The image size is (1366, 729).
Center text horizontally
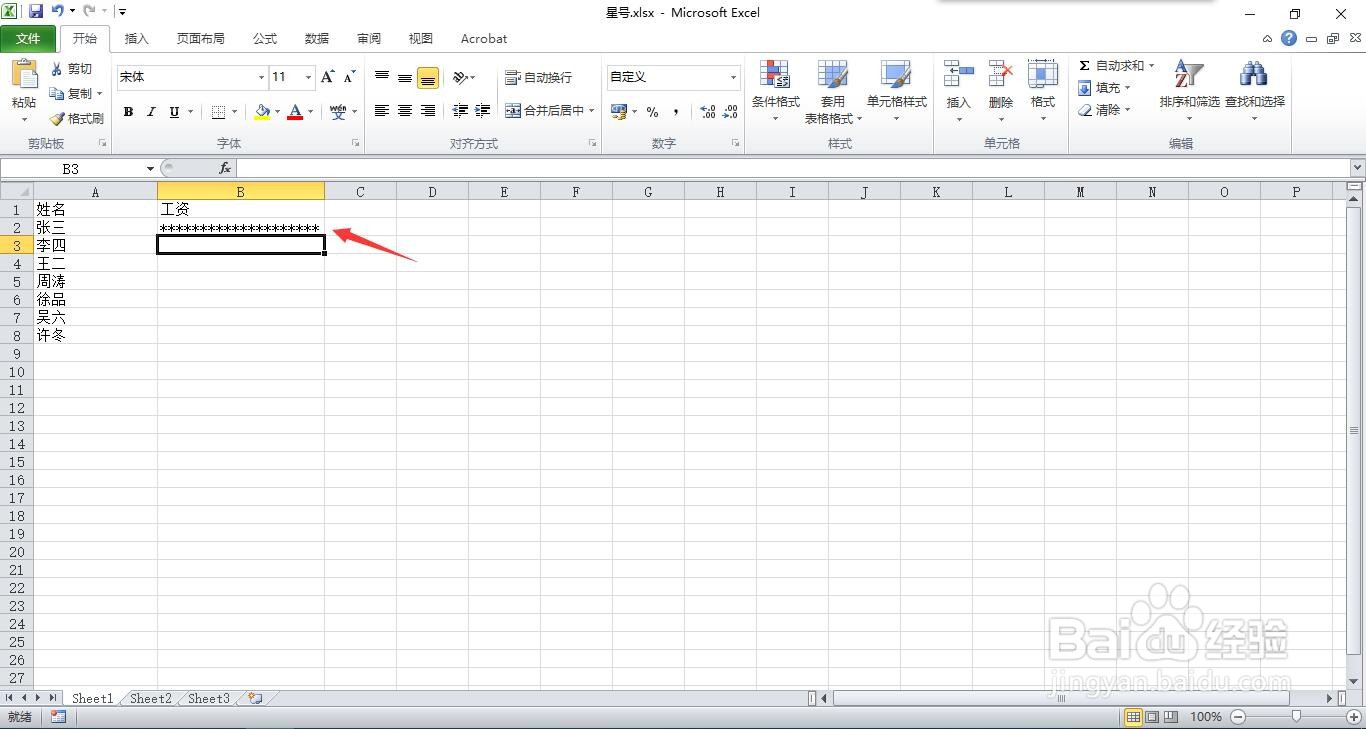[x=405, y=111]
